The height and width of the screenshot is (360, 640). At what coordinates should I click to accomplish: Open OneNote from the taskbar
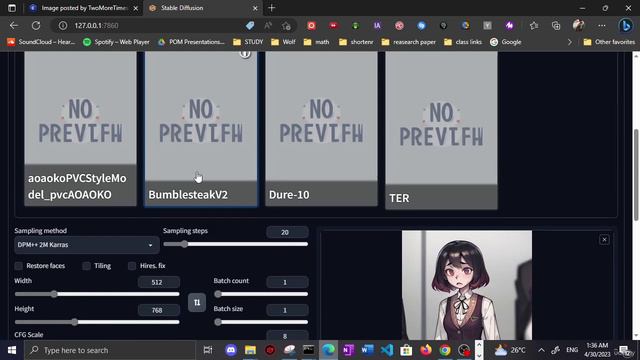click(348, 350)
